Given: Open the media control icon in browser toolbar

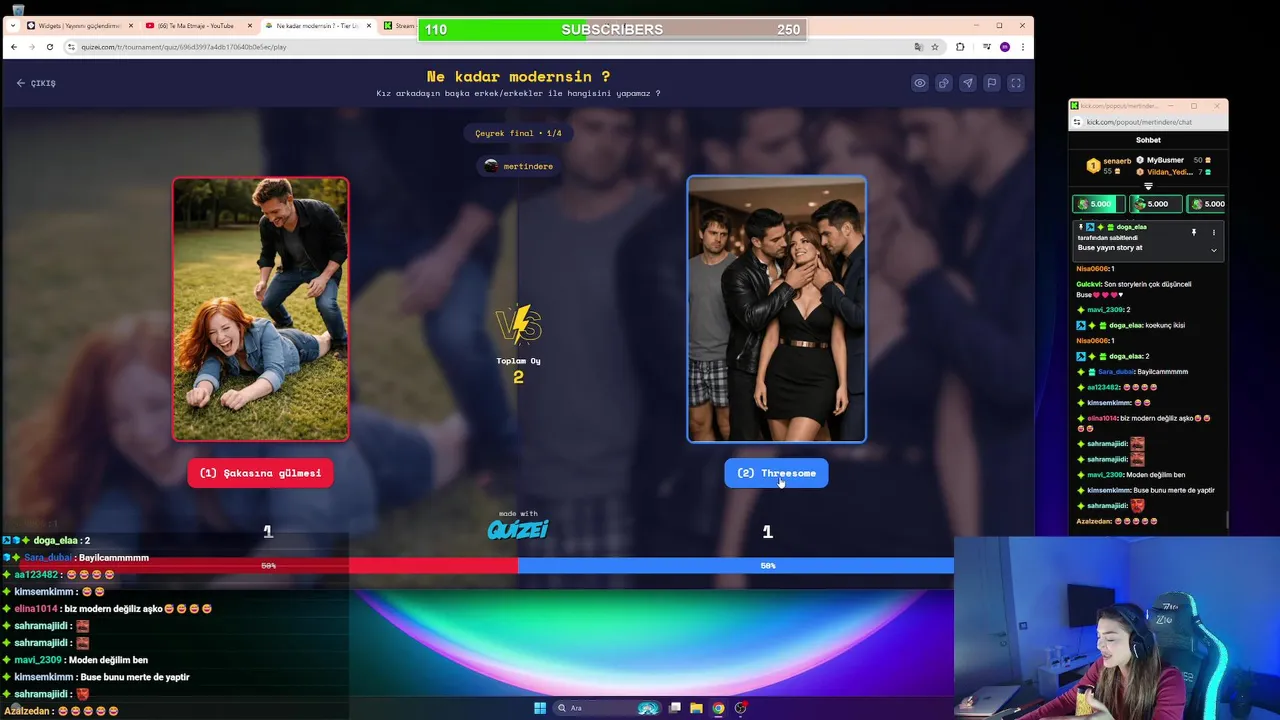Looking at the screenshot, I should 987,47.
